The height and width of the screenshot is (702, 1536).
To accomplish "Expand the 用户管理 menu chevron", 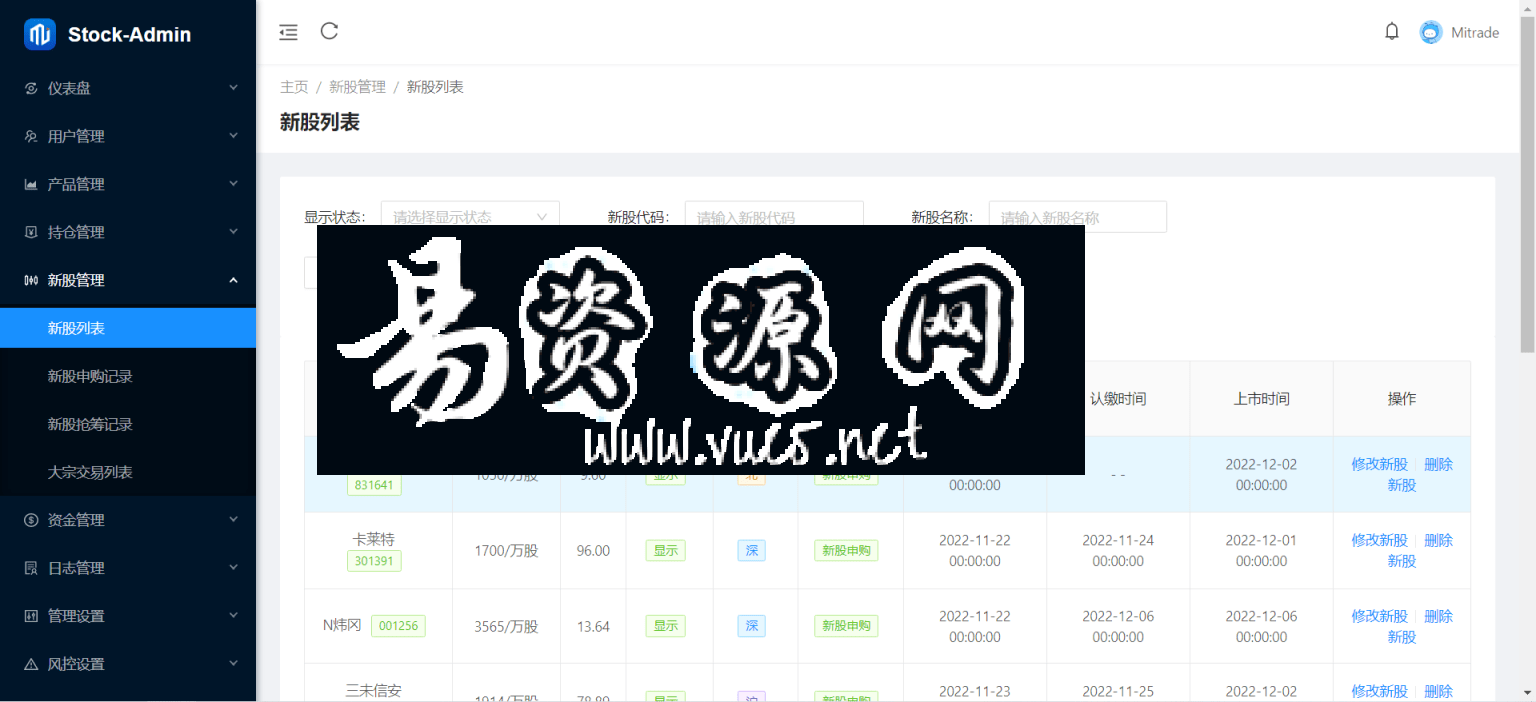I will coord(233,136).
